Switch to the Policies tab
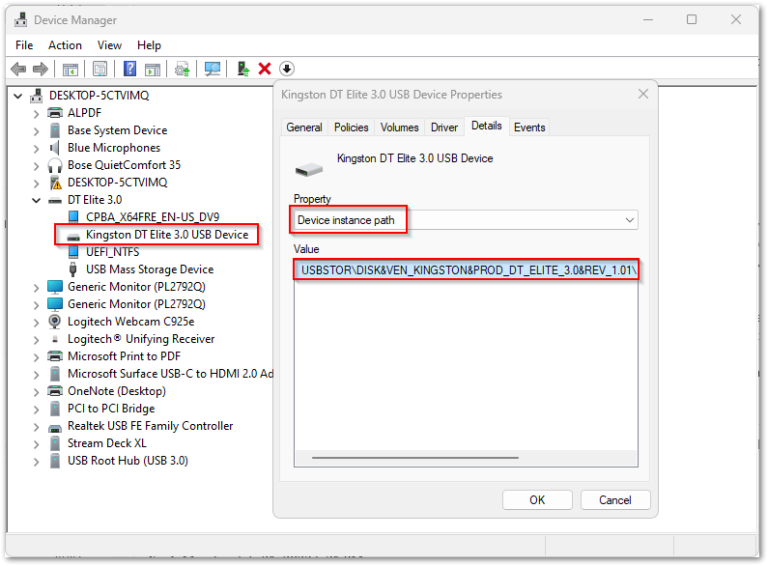768x566 pixels. 351,127
